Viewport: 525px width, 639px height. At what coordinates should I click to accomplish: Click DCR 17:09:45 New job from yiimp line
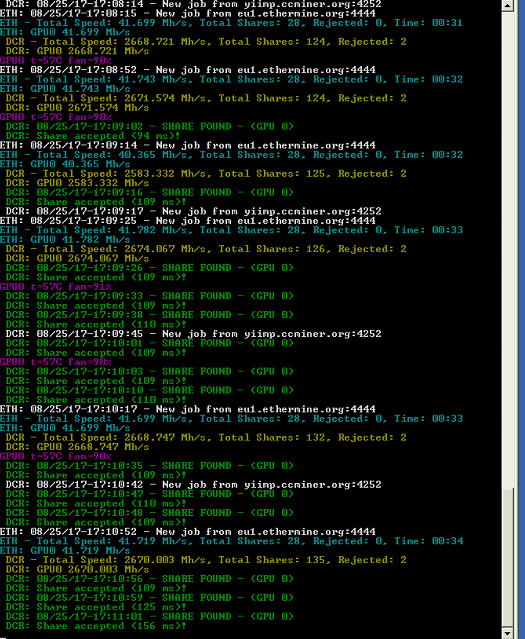coord(194,334)
